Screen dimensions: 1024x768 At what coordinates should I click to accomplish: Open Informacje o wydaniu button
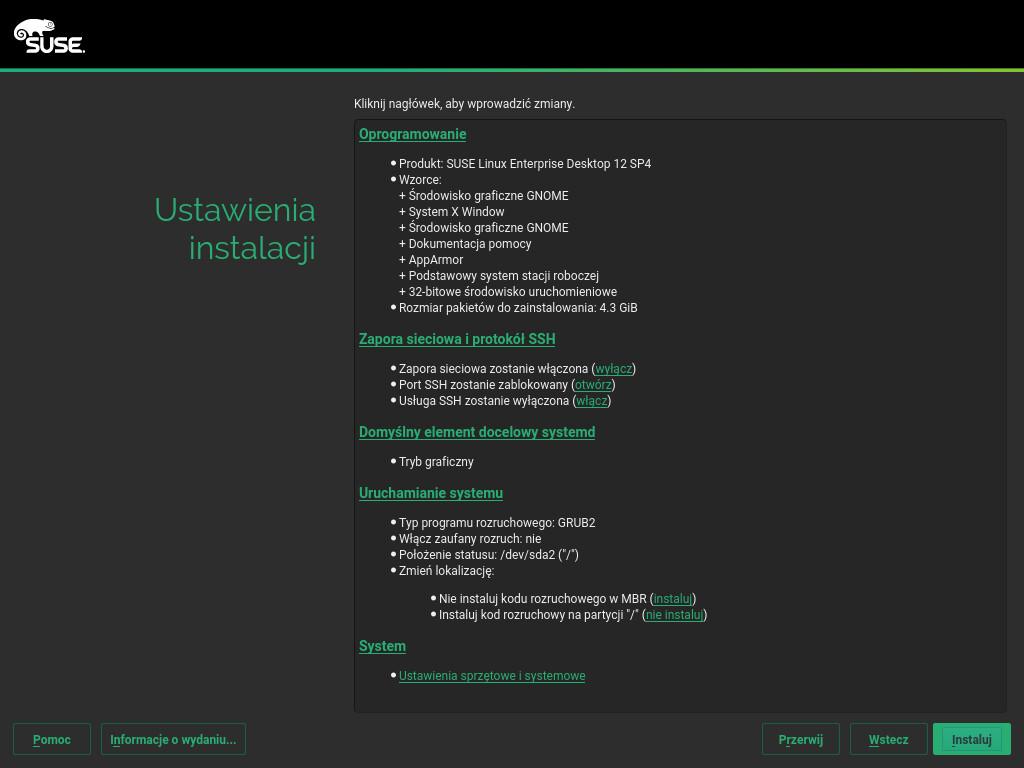click(x=173, y=739)
